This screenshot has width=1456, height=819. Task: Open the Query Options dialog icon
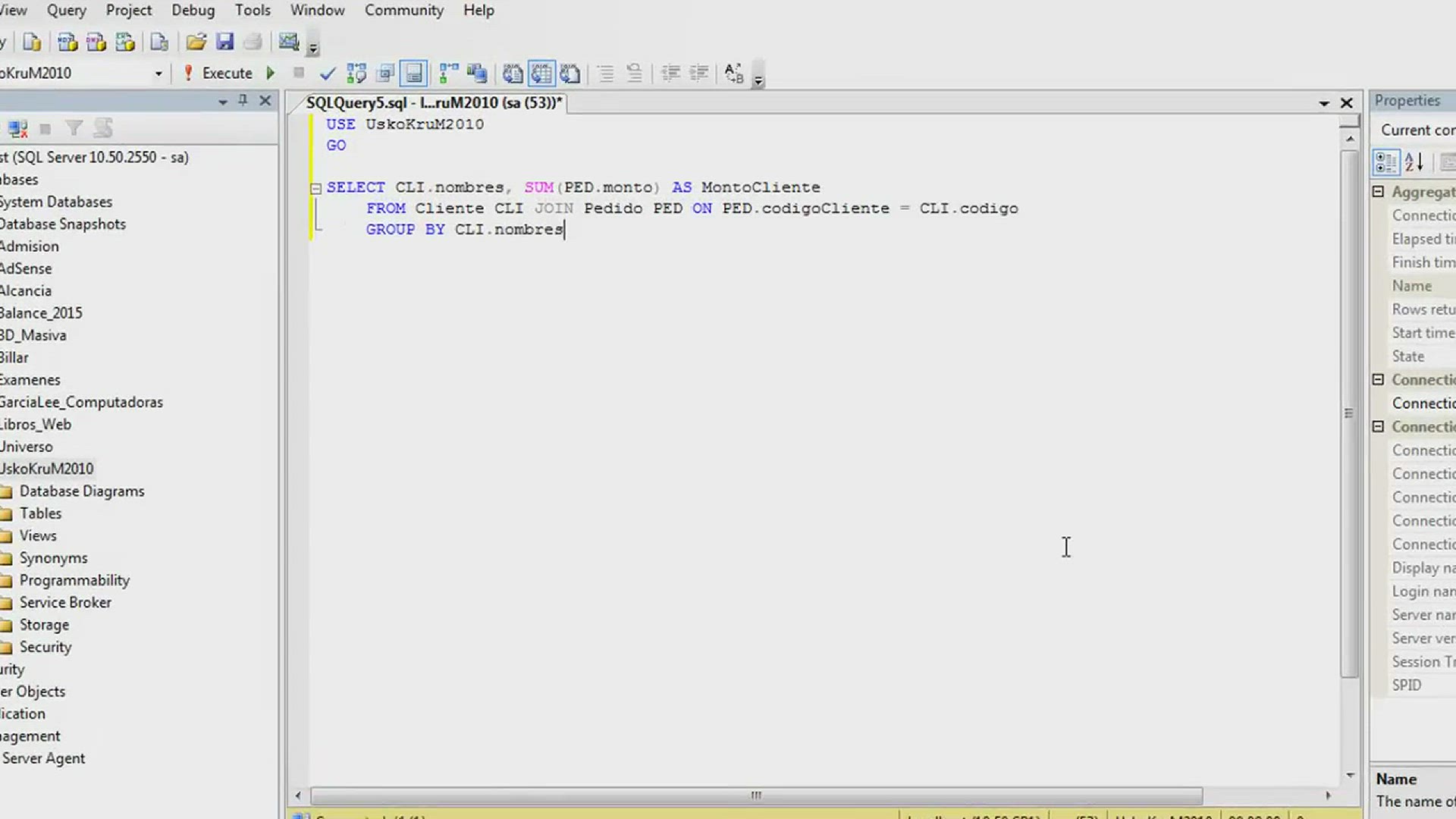385,73
